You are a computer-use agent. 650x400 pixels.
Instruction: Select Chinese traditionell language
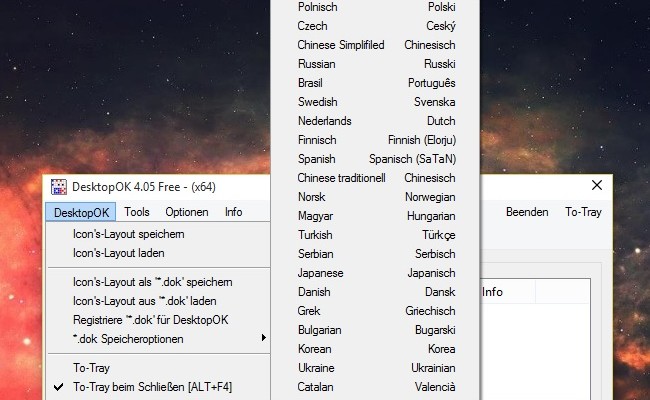point(376,178)
